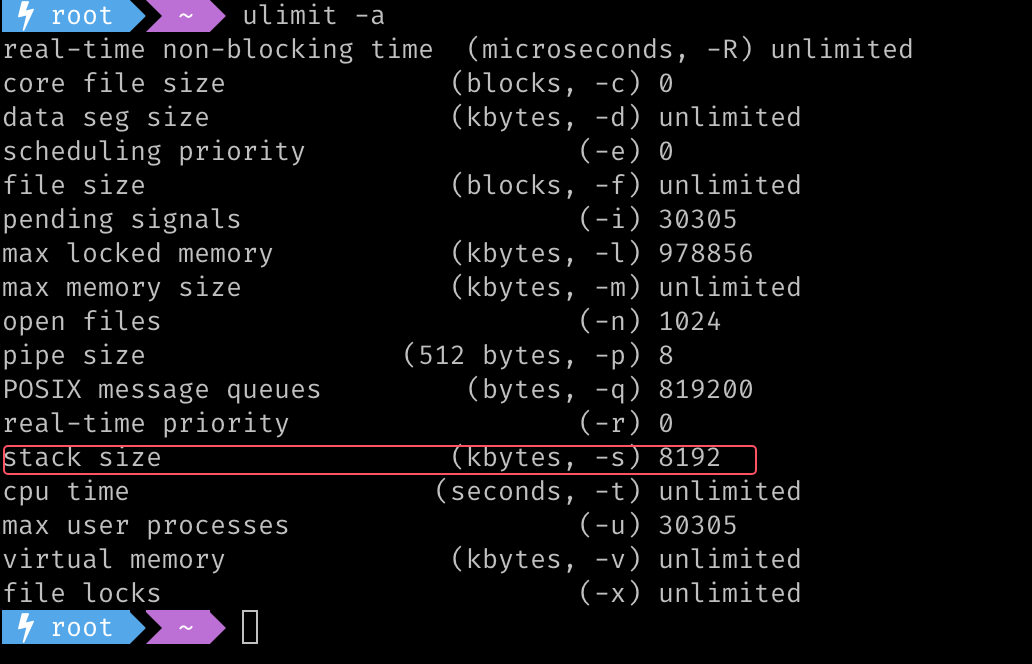
Task: Click the terminal cursor block at the prompt
Action: pos(250,627)
